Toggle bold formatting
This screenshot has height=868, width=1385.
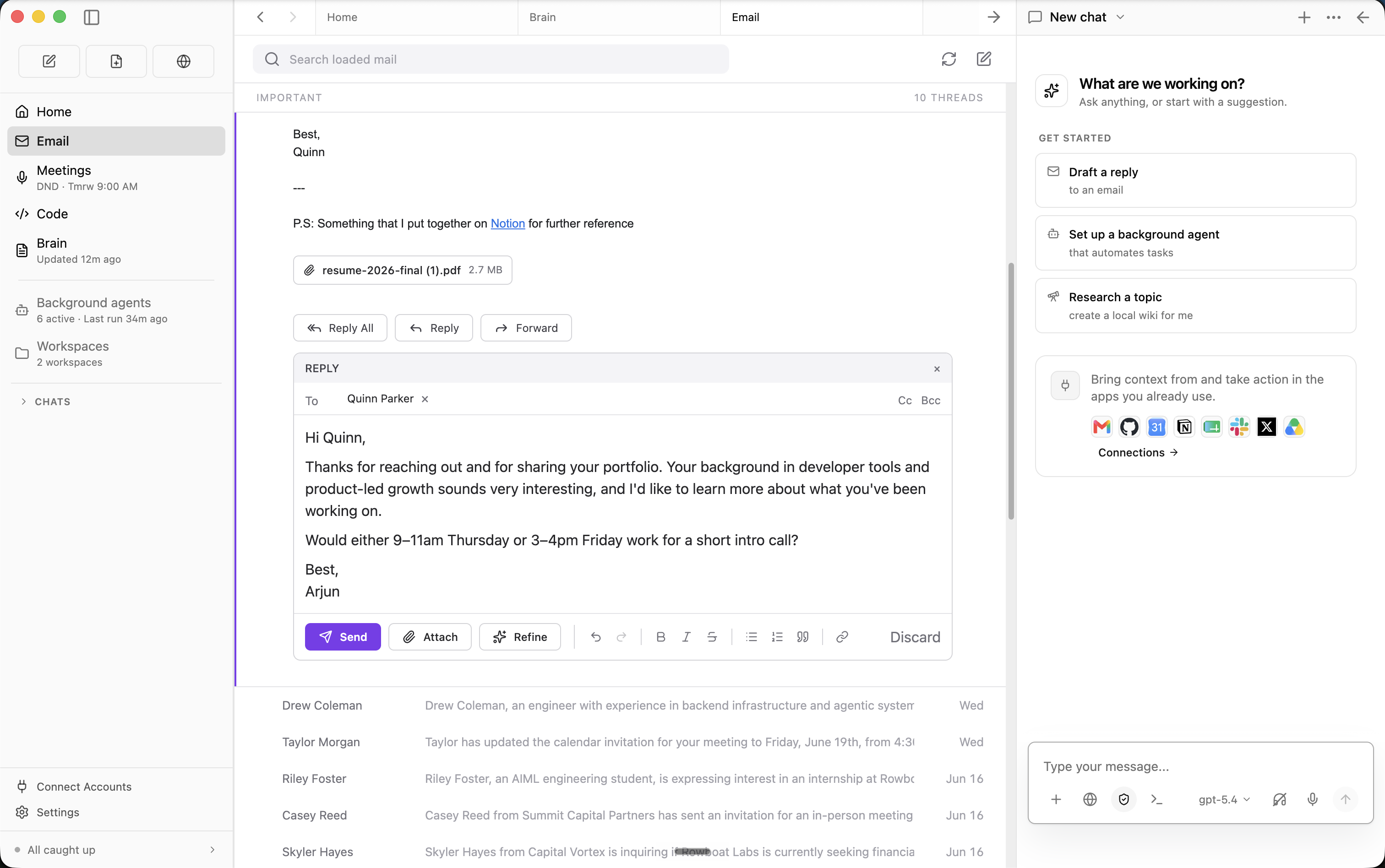tap(660, 637)
